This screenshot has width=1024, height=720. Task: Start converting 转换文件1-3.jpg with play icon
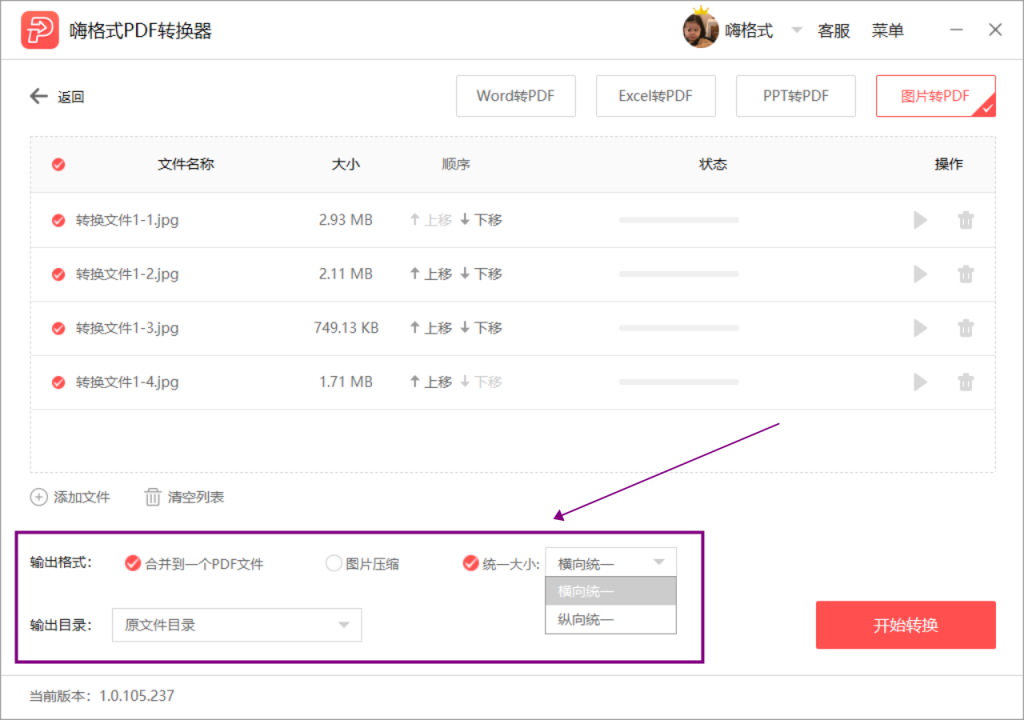920,328
